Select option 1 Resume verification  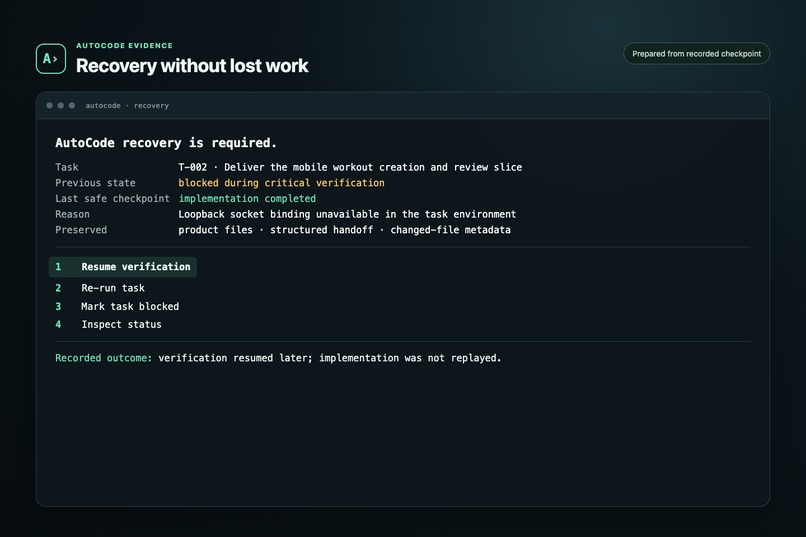click(123, 267)
